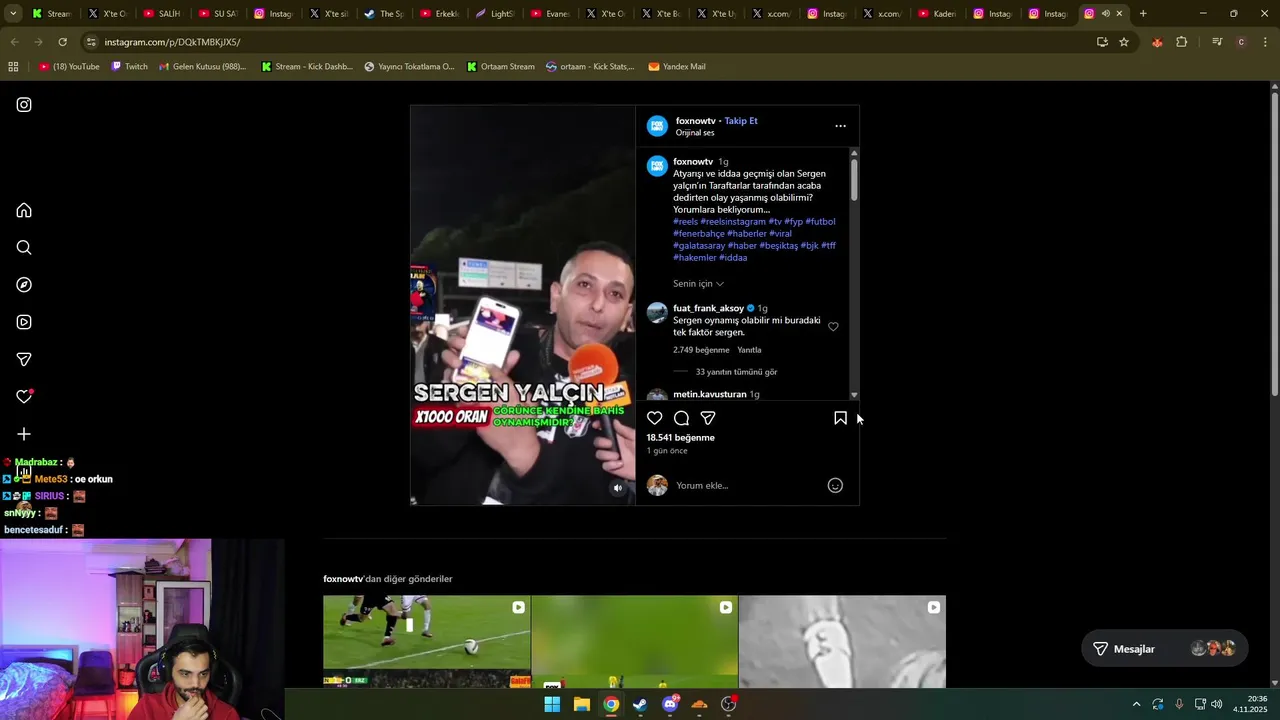
Task: Open Search in Instagram sidebar
Action: point(24,248)
